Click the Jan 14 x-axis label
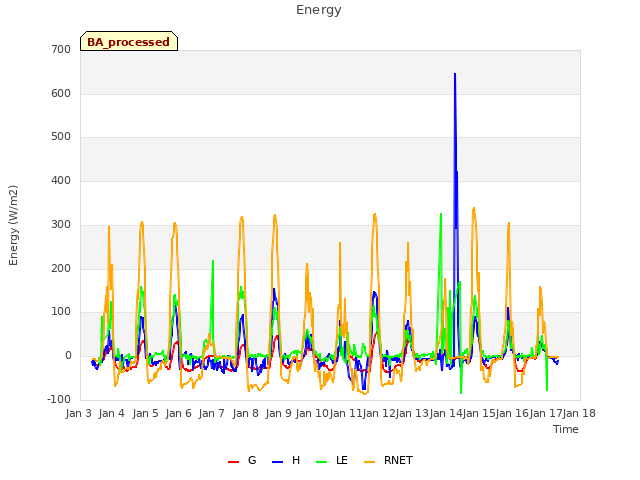Viewport: 640px width, 480px height. [x=445, y=413]
